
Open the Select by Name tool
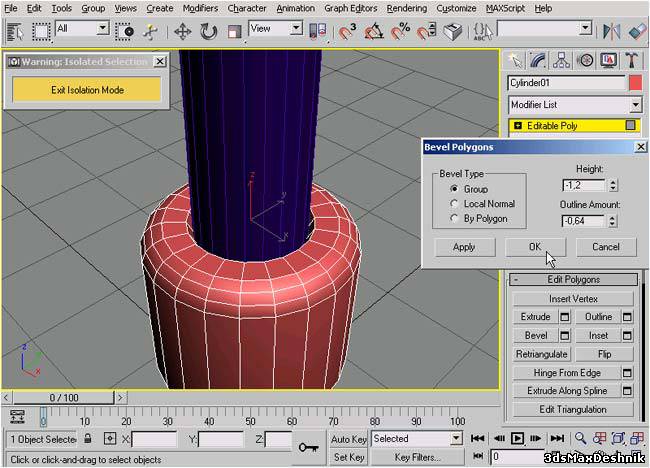point(15,32)
